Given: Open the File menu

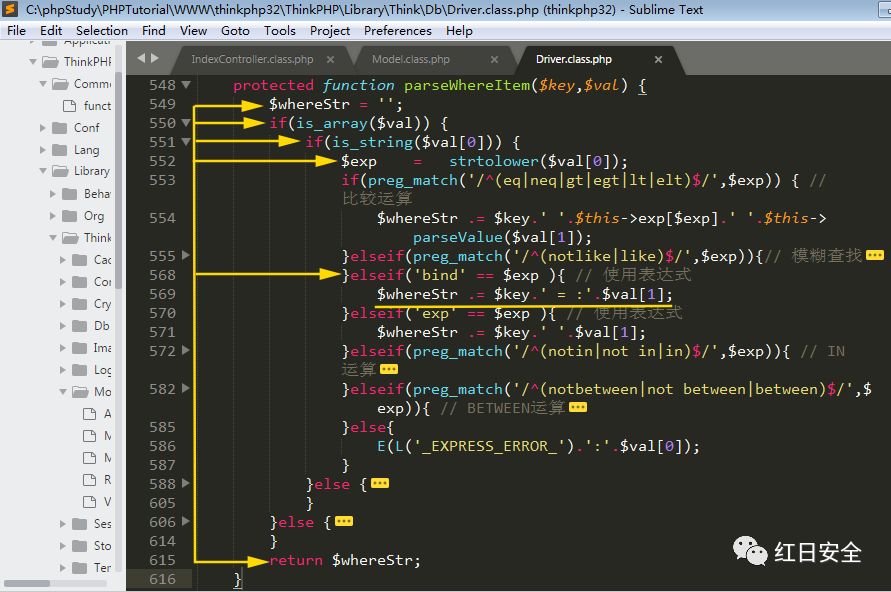Looking at the screenshot, I should 16,31.
